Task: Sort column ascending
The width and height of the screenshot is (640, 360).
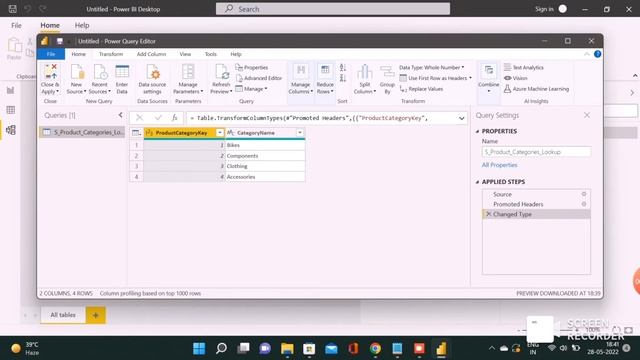Action: 343,68
